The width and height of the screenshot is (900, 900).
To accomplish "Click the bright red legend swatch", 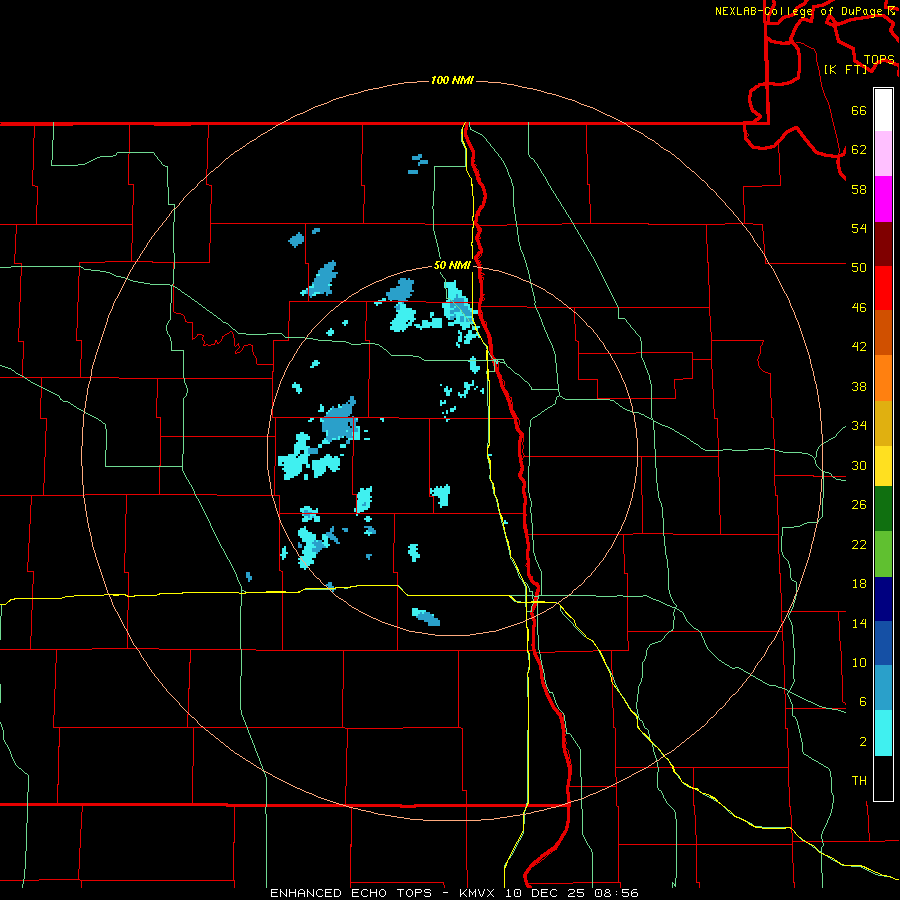I will [x=883, y=288].
